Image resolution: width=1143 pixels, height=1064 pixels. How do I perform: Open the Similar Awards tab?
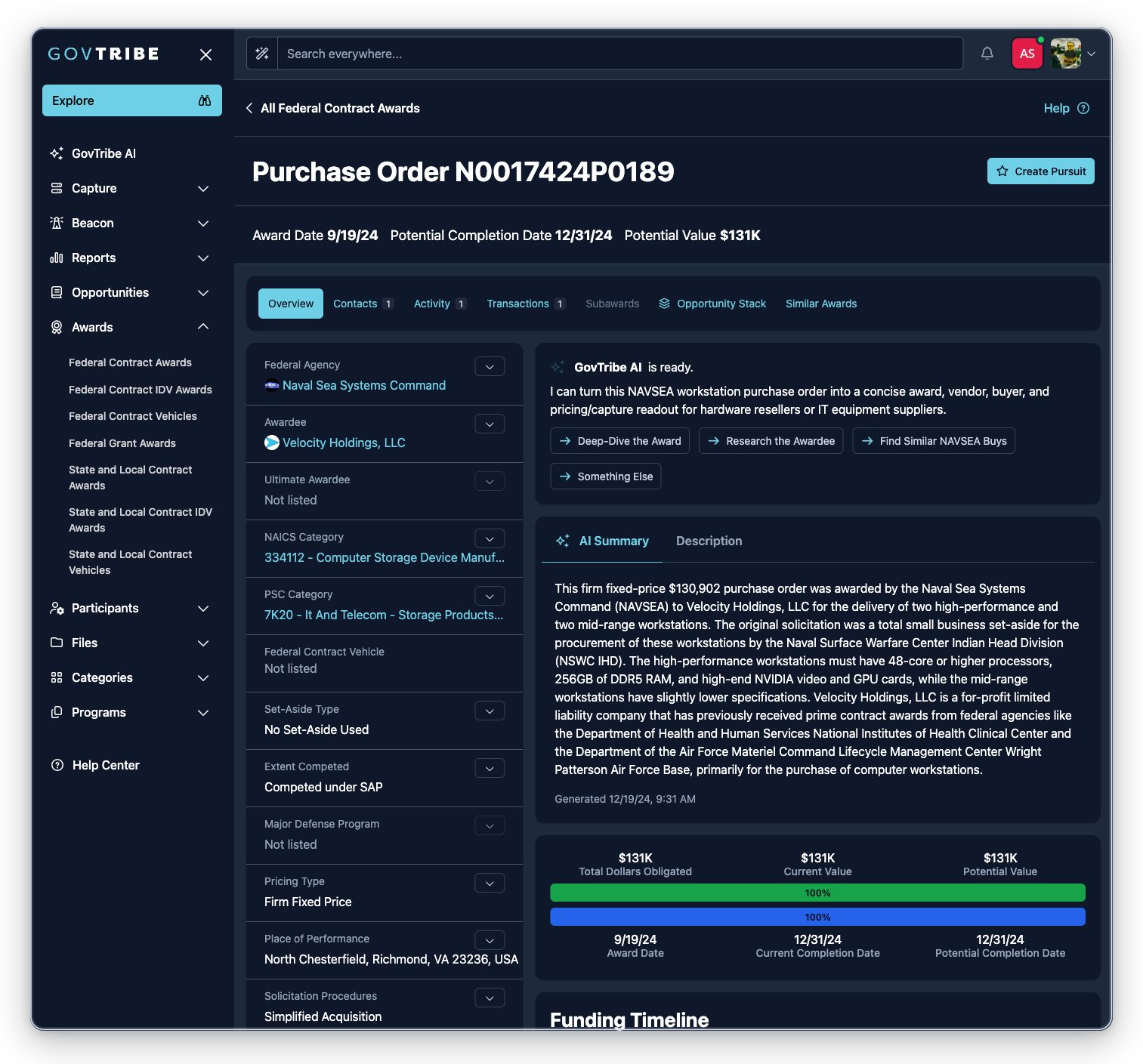pyautogui.click(x=821, y=304)
